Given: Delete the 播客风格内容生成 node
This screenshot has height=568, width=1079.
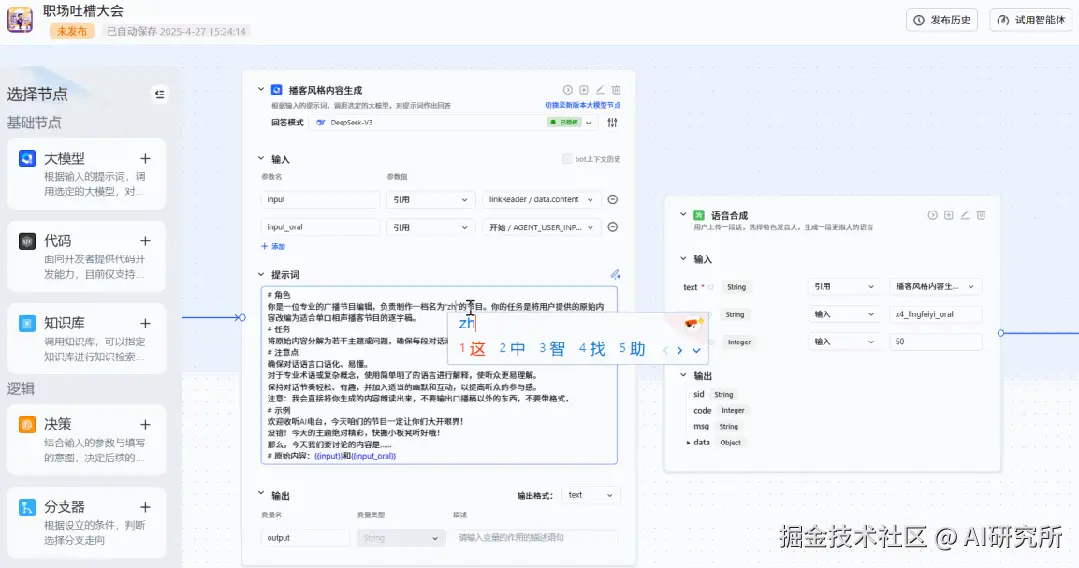Looking at the screenshot, I should [616, 90].
